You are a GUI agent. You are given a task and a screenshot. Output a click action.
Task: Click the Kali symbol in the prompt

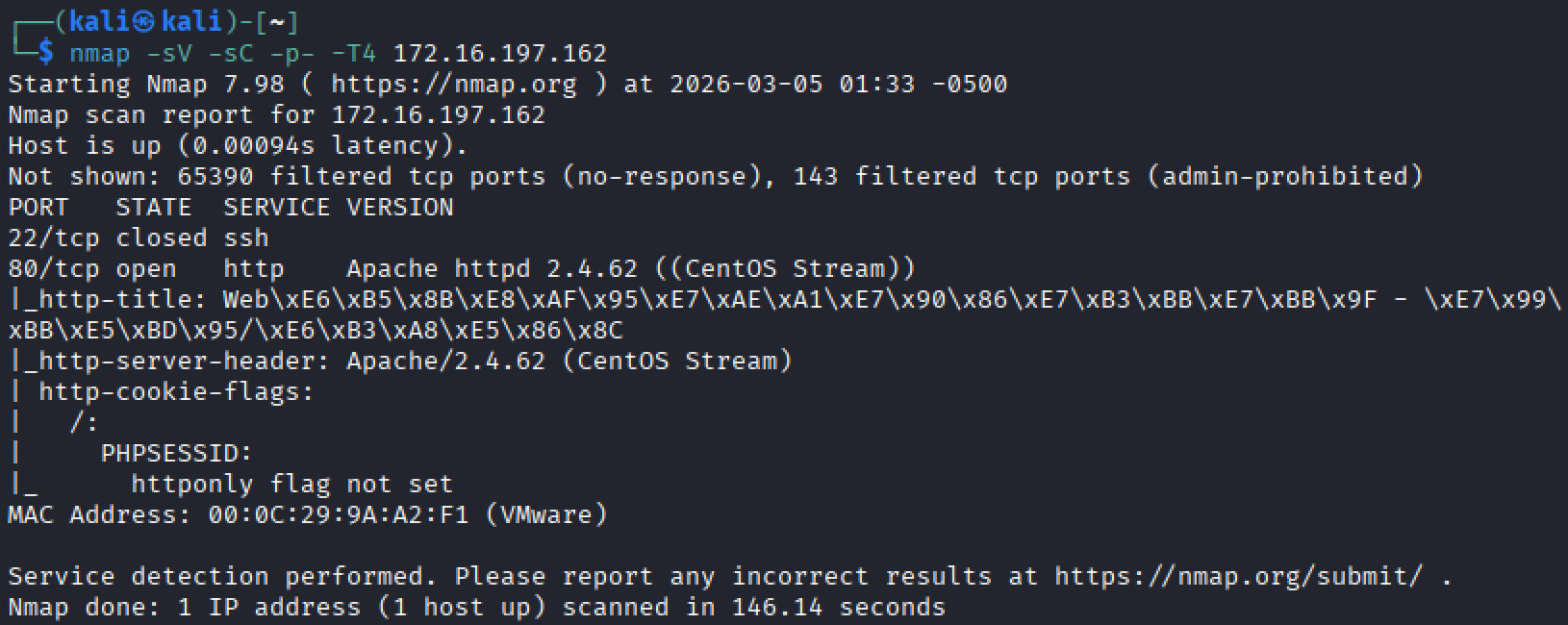pyautogui.click(x=143, y=22)
